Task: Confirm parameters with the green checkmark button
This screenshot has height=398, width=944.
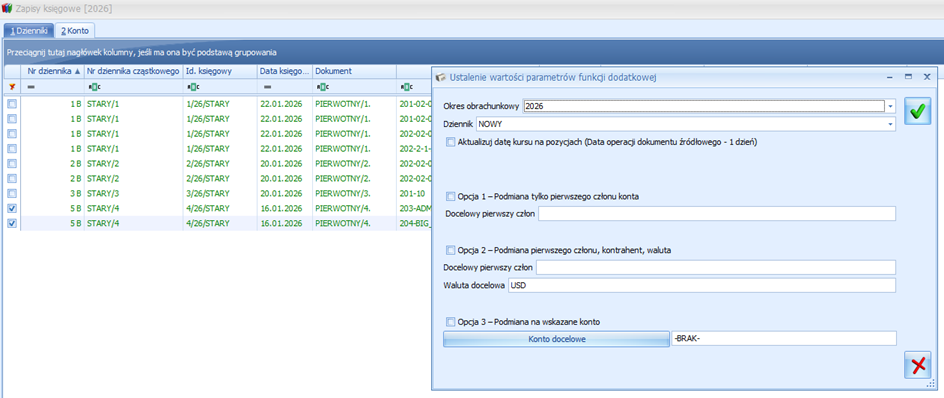Action: pos(918,112)
